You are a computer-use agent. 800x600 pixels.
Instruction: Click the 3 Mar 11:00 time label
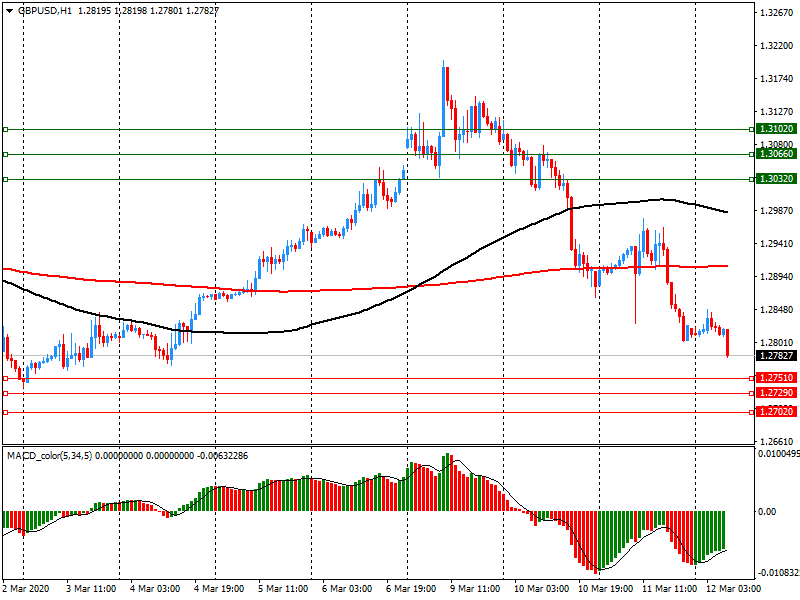point(91,589)
